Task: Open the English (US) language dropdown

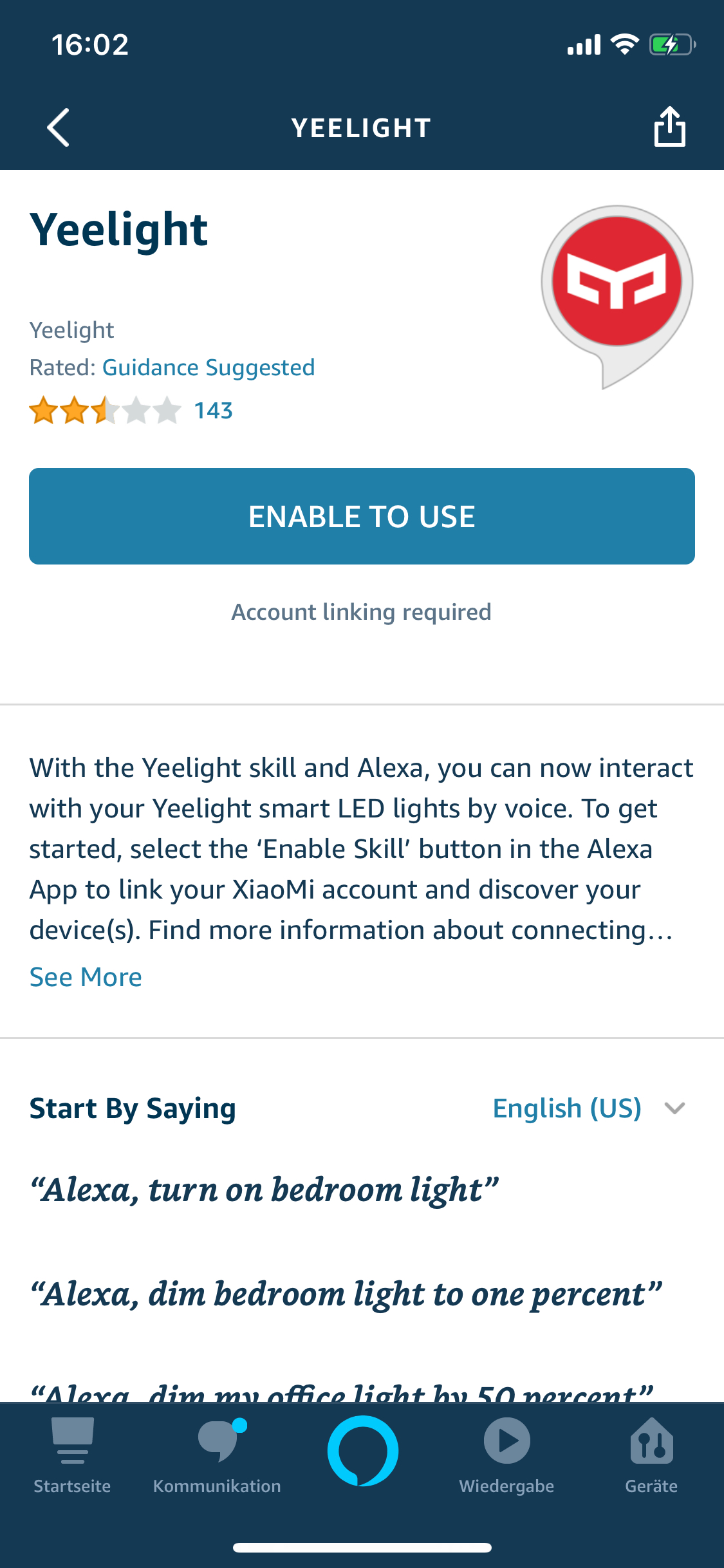Action: pyautogui.click(x=567, y=1108)
